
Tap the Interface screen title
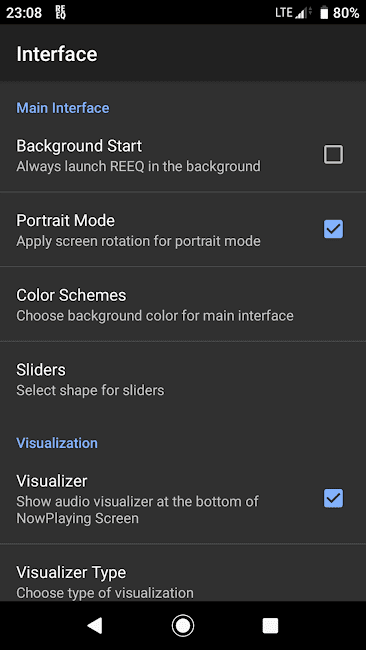tap(57, 54)
